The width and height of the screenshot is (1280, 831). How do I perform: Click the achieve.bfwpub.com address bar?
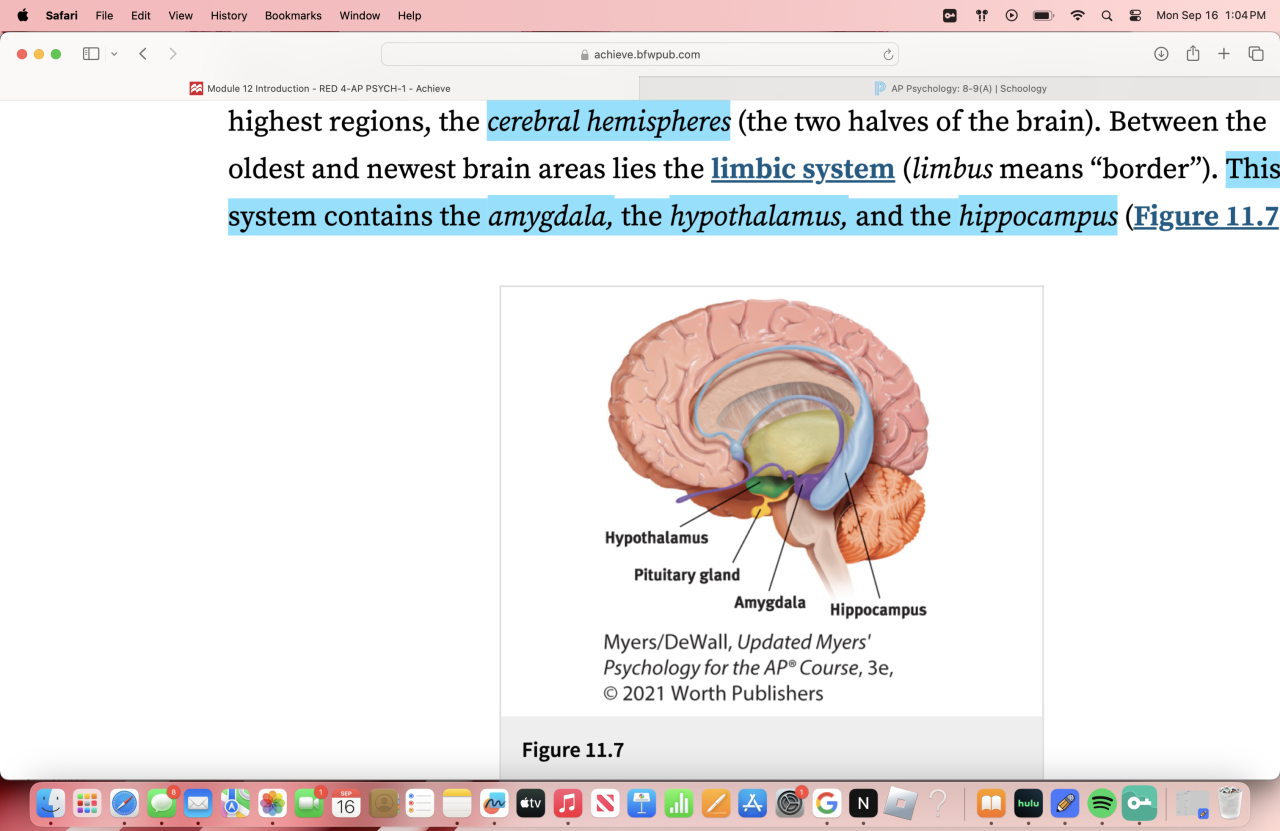[x=640, y=55]
